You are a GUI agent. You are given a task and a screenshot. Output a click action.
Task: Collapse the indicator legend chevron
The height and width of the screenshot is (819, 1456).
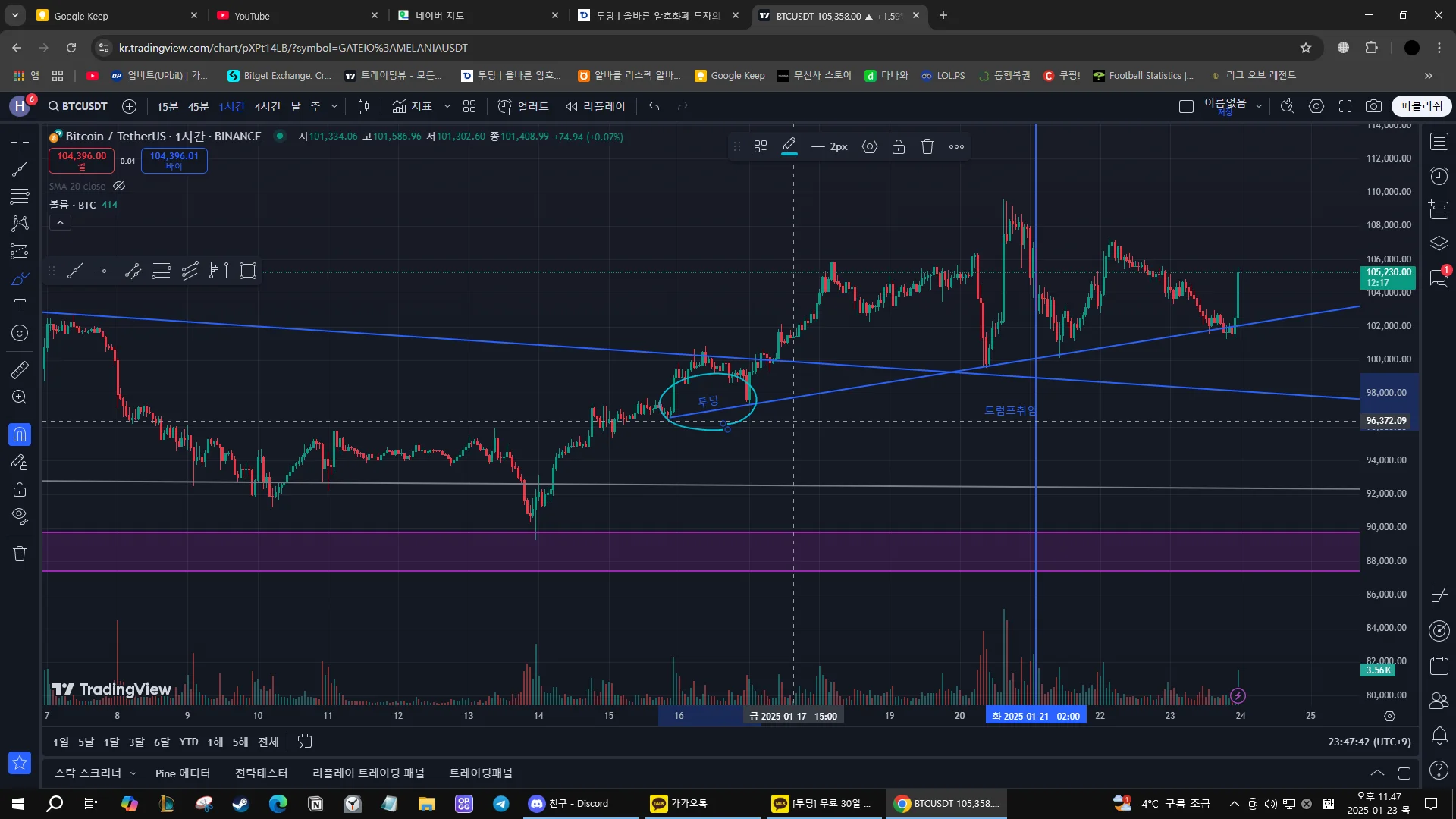[60, 222]
